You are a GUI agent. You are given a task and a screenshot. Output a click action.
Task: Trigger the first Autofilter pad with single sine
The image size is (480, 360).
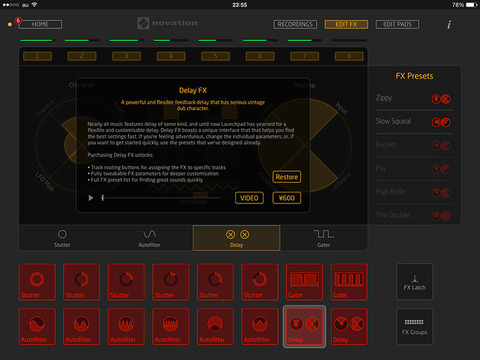point(37,326)
